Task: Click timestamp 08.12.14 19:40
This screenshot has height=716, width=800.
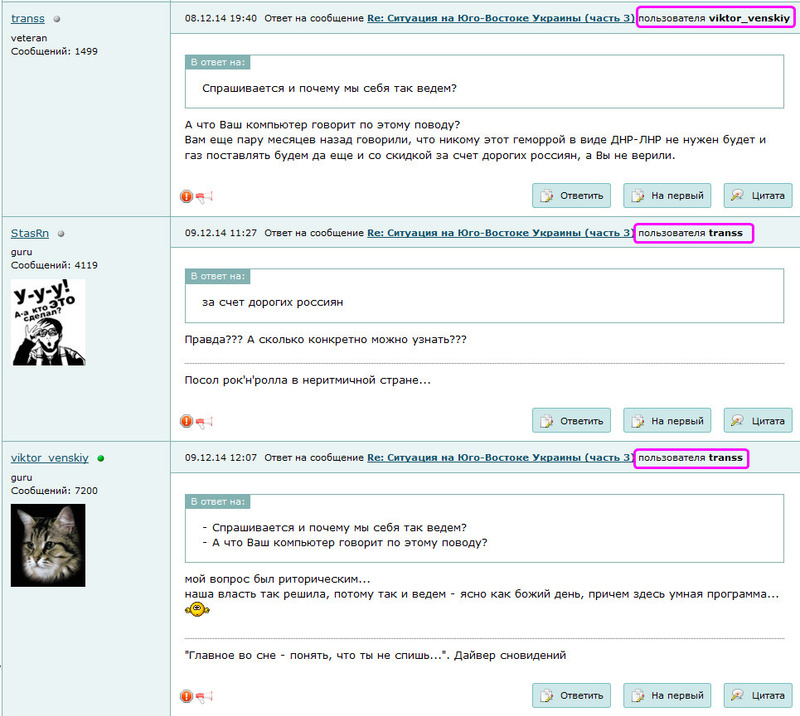Action: pos(220,18)
